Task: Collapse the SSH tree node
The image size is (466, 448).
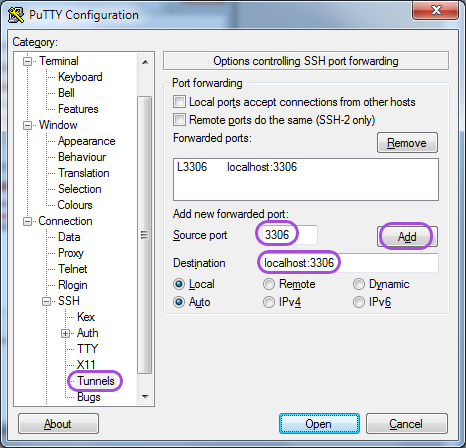Action: coord(46,301)
